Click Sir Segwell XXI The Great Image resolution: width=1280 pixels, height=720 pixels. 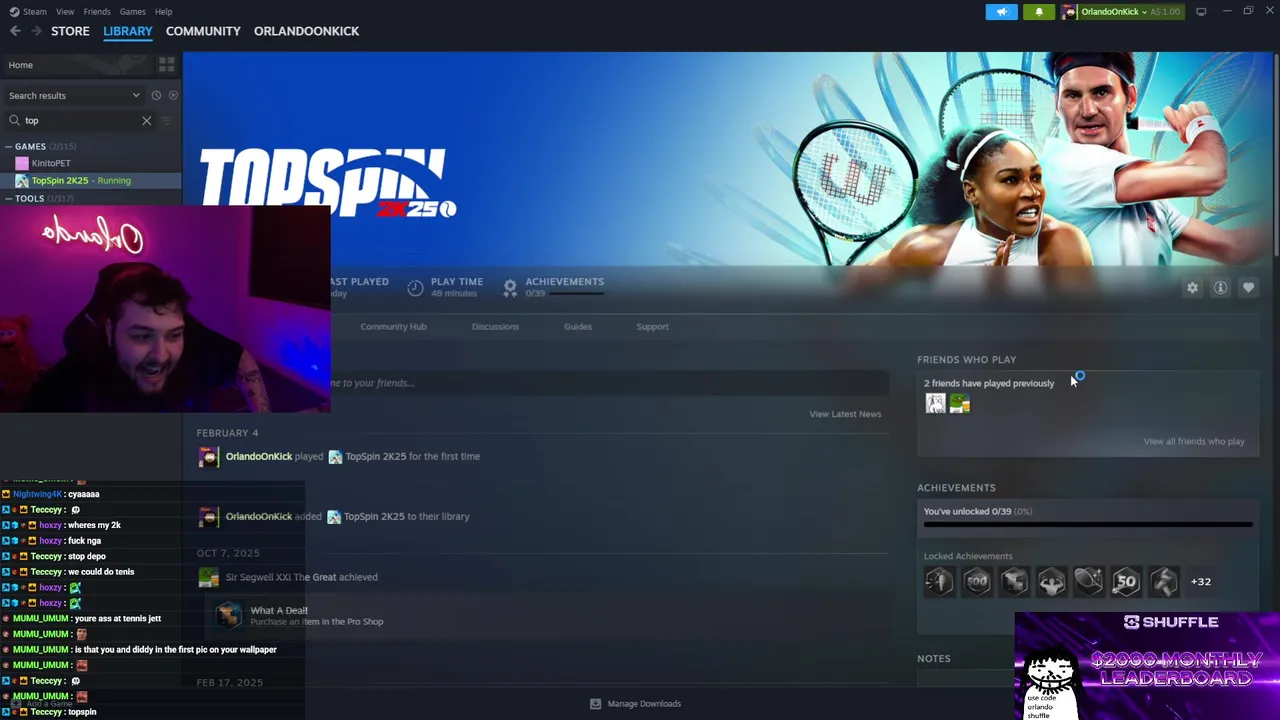point(281,577)
